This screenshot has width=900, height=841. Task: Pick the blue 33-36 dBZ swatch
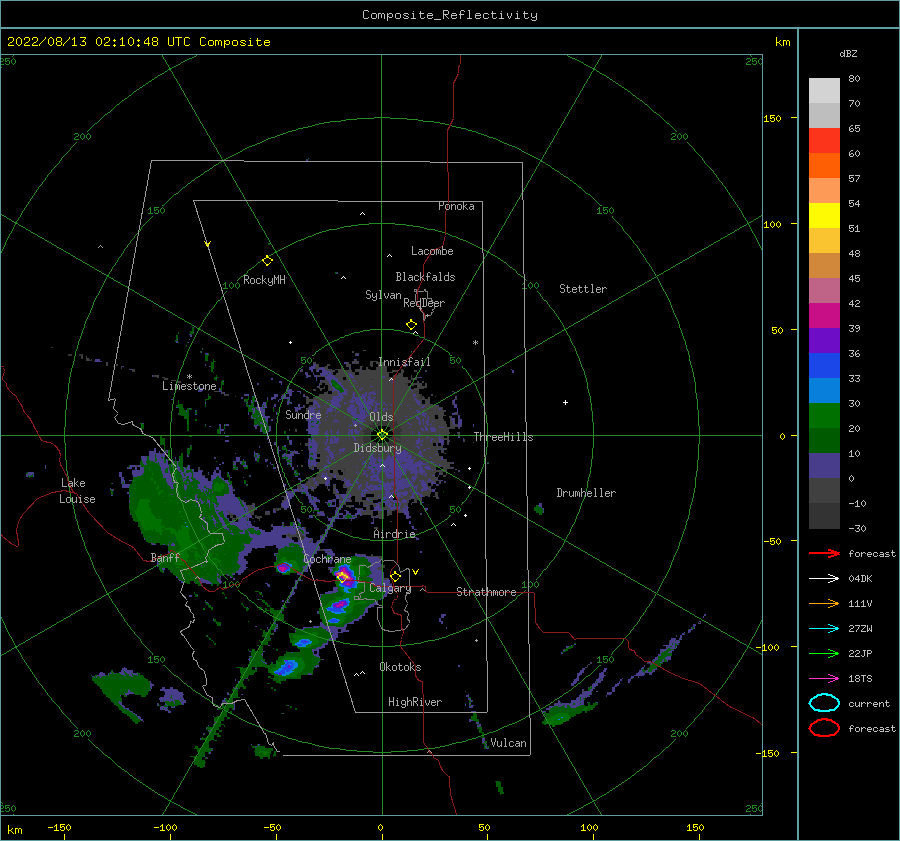coord(824,365)
